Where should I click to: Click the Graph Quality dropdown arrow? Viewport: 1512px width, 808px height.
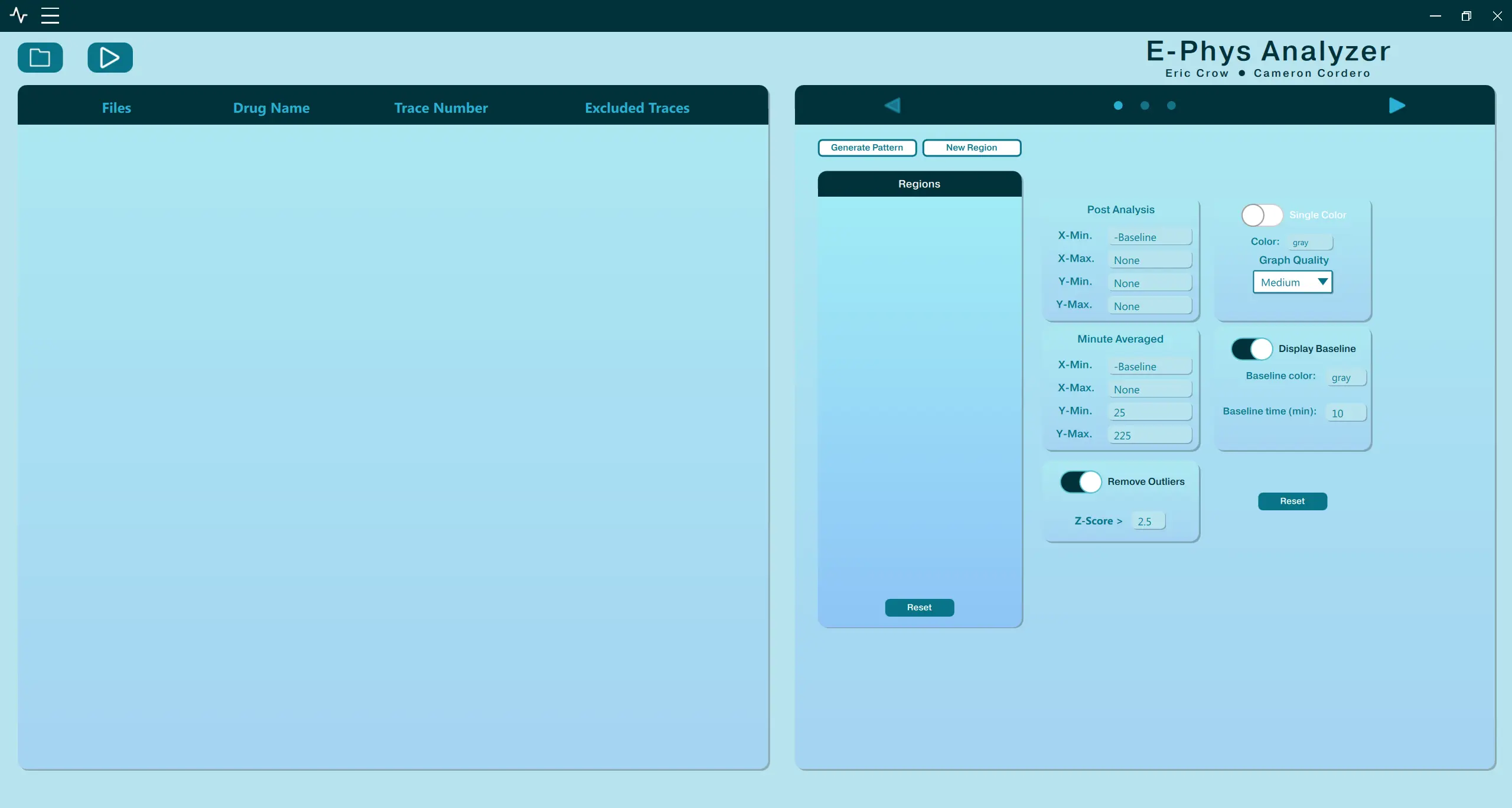1323,282
